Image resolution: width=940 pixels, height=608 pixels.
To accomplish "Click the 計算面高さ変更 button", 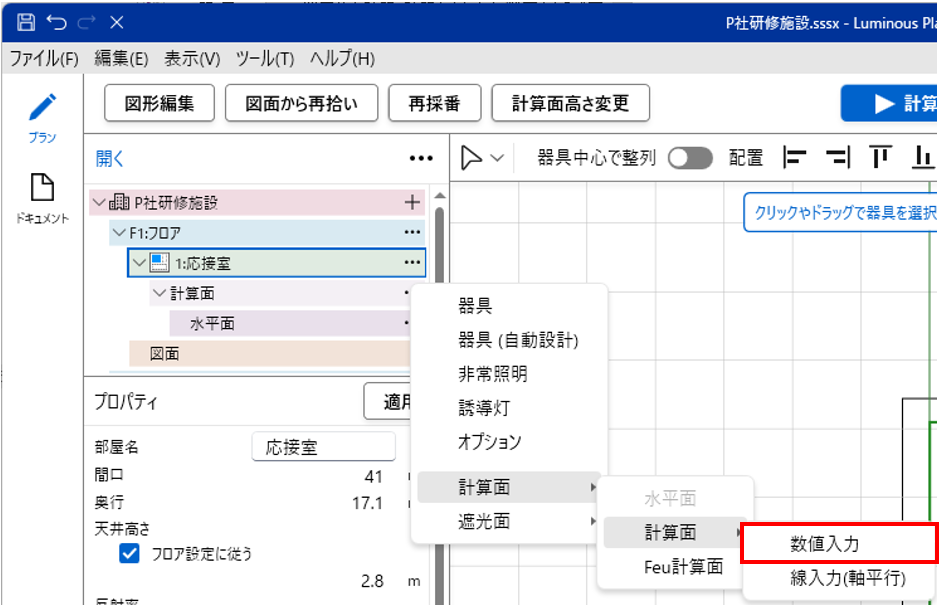I will point(570,103).
